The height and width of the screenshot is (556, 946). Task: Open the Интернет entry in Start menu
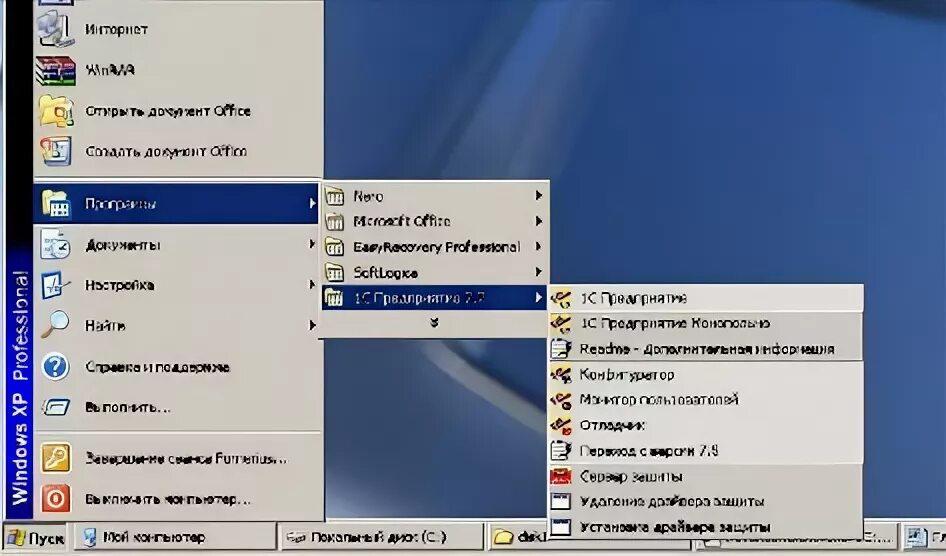click(178, 29)
